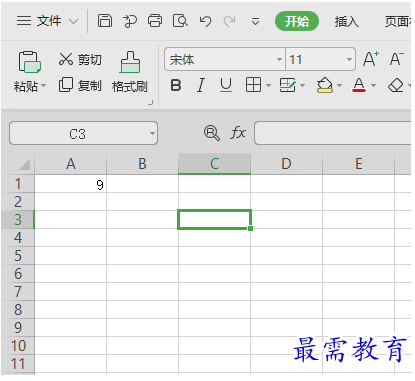Expand the 文件 menu chevron arrow
Viewport: 415px width, 381px height.
[73, 22]
